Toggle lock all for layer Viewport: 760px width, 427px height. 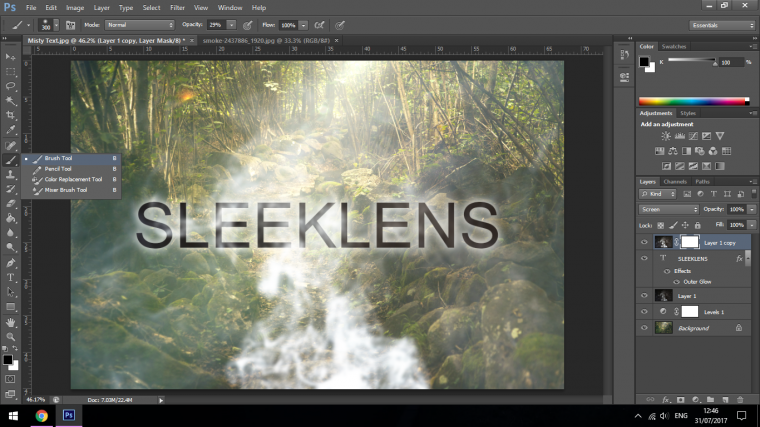click(x=697, y=225)
